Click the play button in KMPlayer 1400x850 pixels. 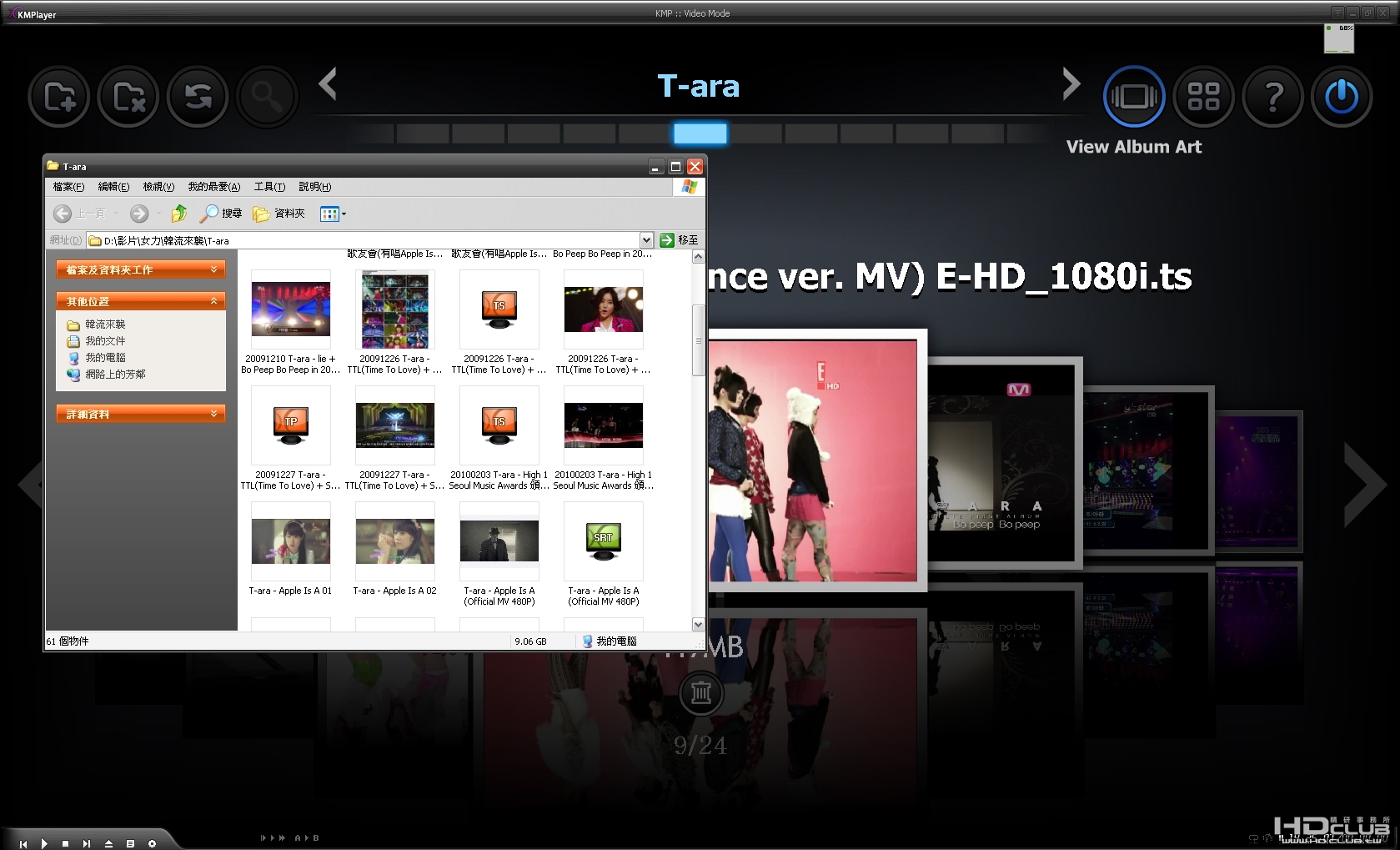[x=44, y=843]
